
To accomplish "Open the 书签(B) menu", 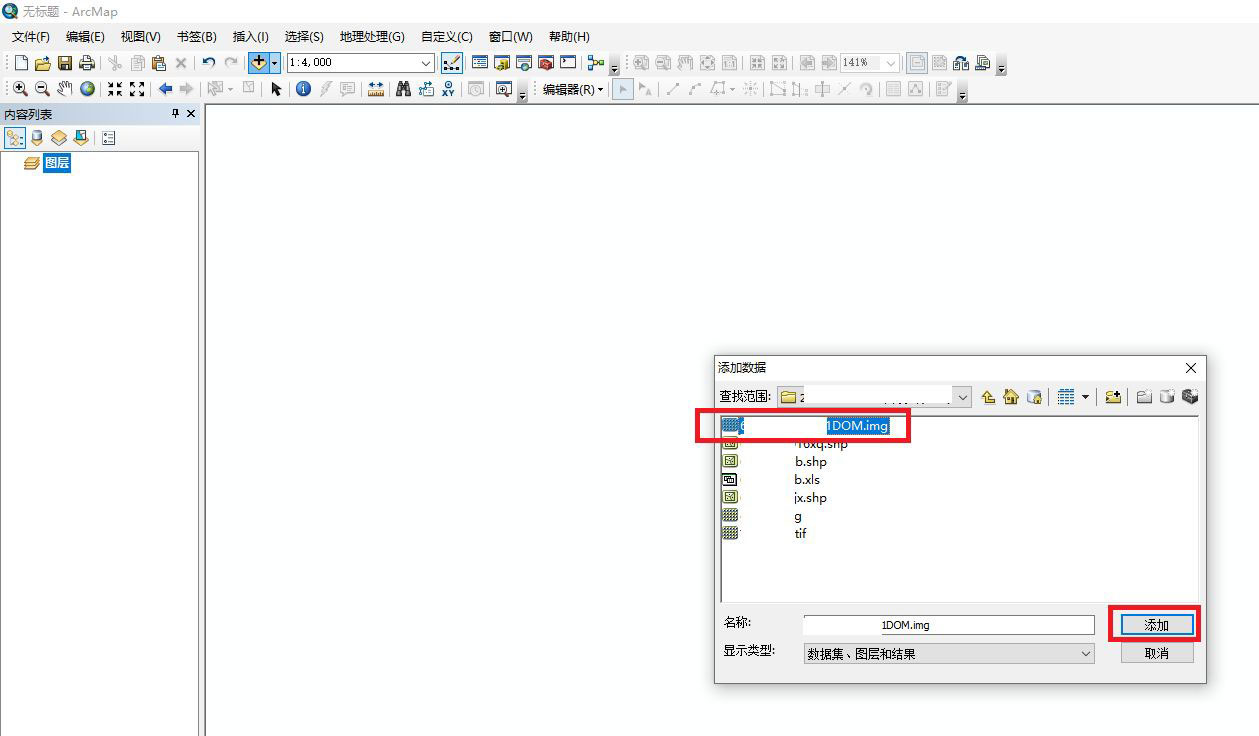I will point(197,37).
